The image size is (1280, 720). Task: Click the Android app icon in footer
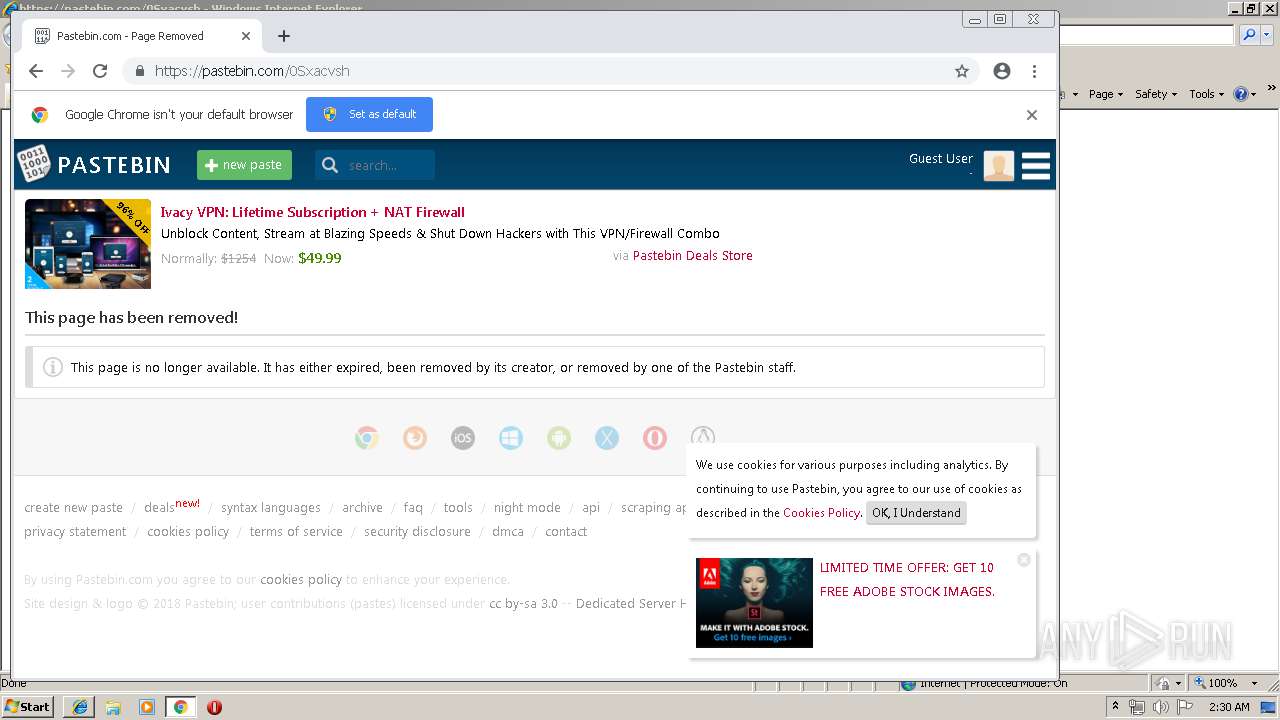point(559,438)
